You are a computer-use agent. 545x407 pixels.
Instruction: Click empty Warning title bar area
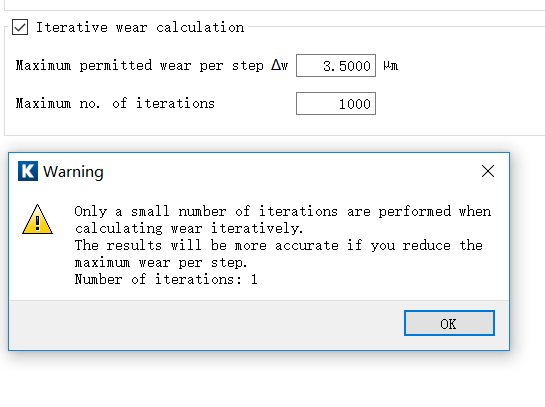click(292, 171)
